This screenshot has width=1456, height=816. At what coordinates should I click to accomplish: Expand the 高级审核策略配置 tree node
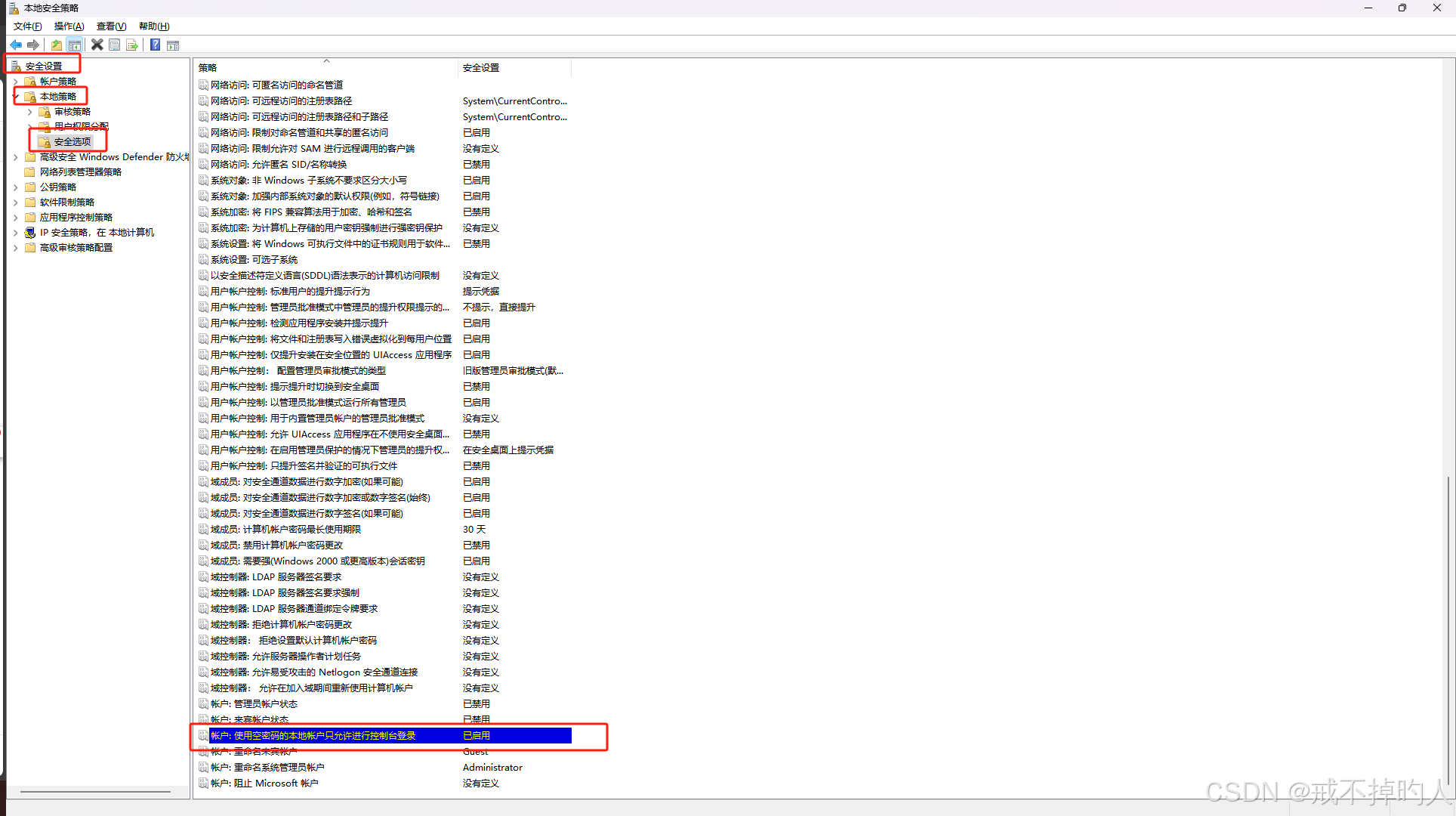click(16, 248)
